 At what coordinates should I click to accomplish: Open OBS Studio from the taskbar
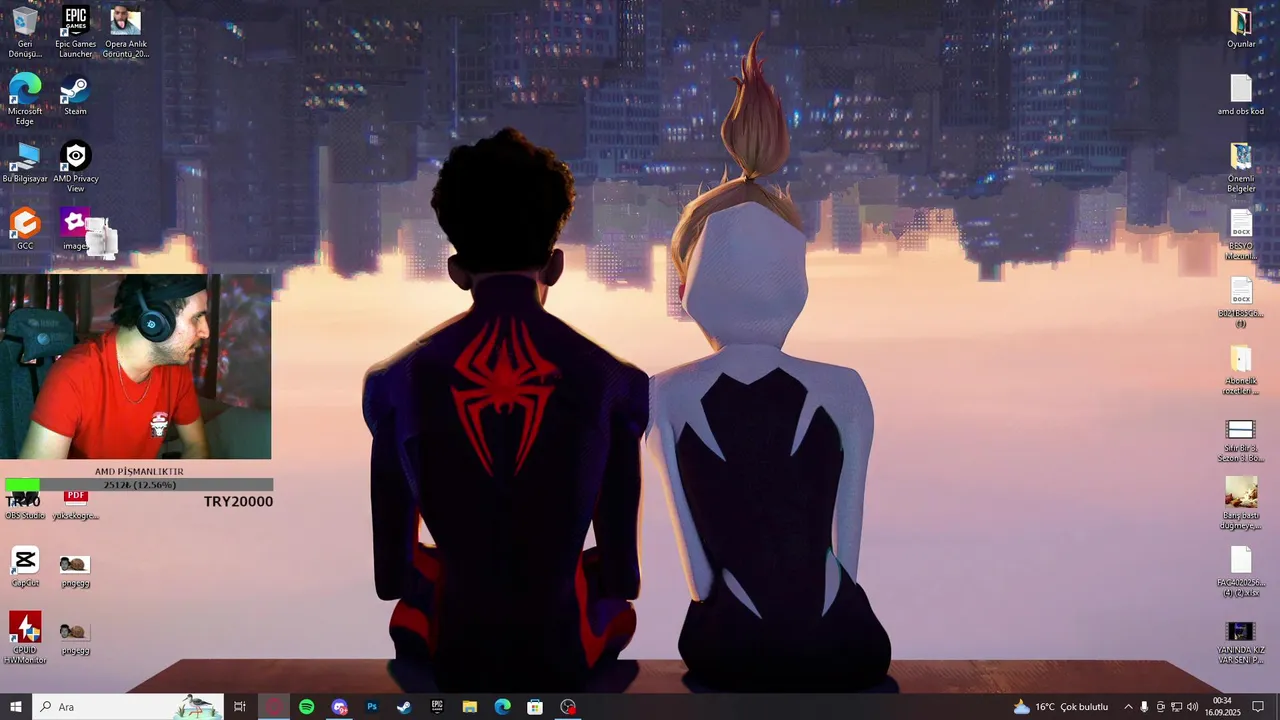tap(568, 707)
